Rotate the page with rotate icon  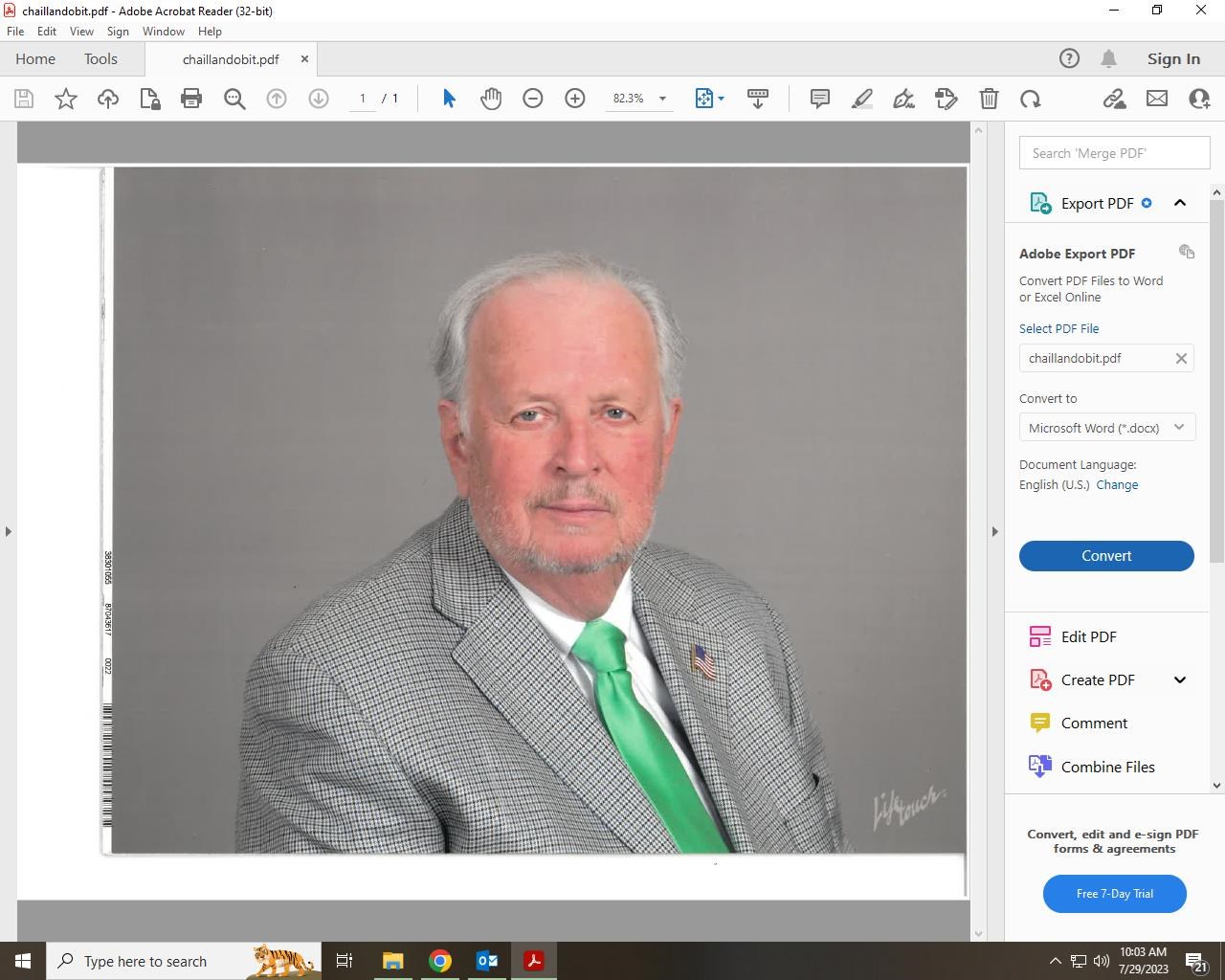coord(1031,99)
